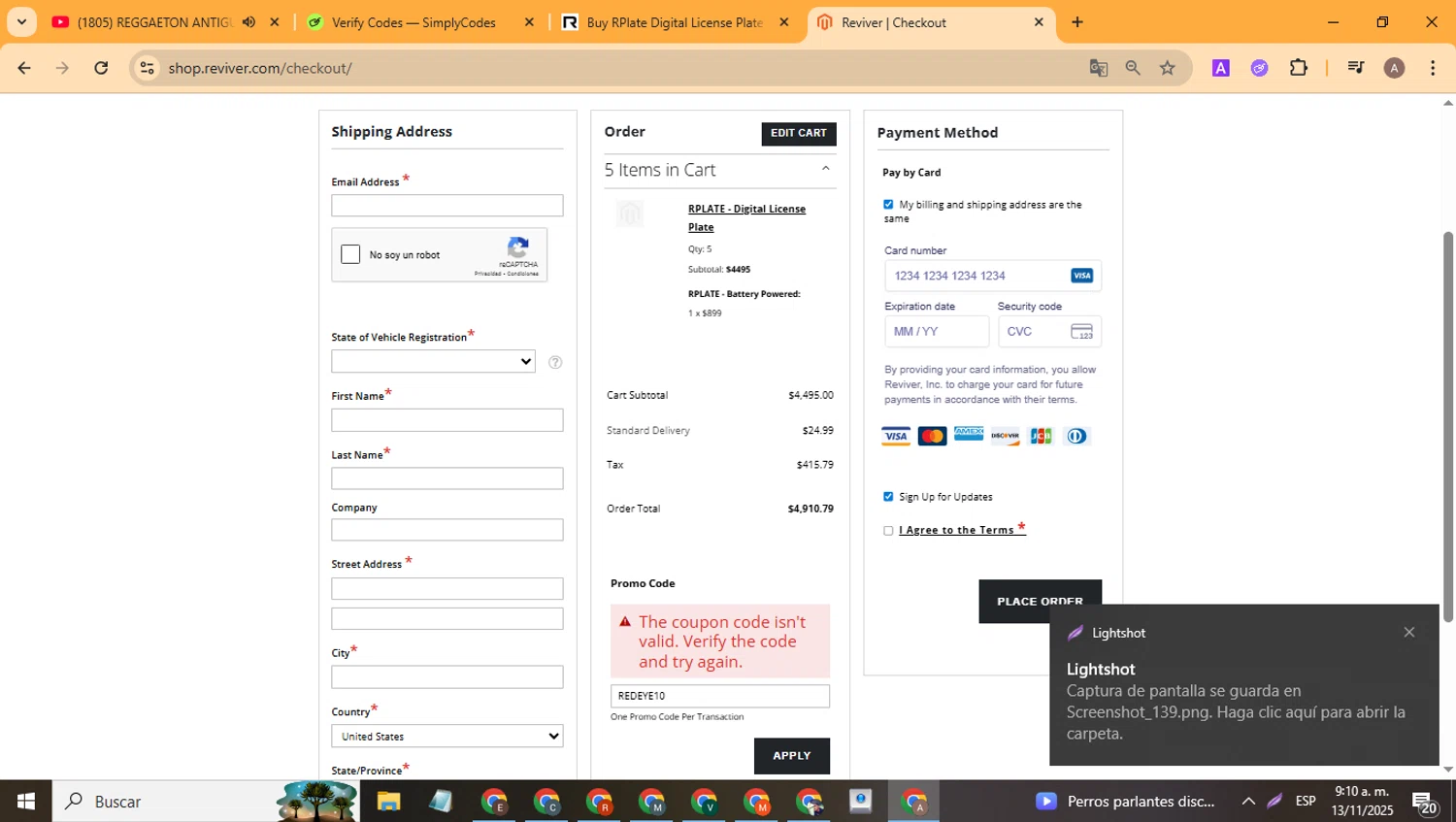Screen dimensions: 1456x822
Task: Open a new browser tab
Action: pyautogui.click(x=1077, y=22)
